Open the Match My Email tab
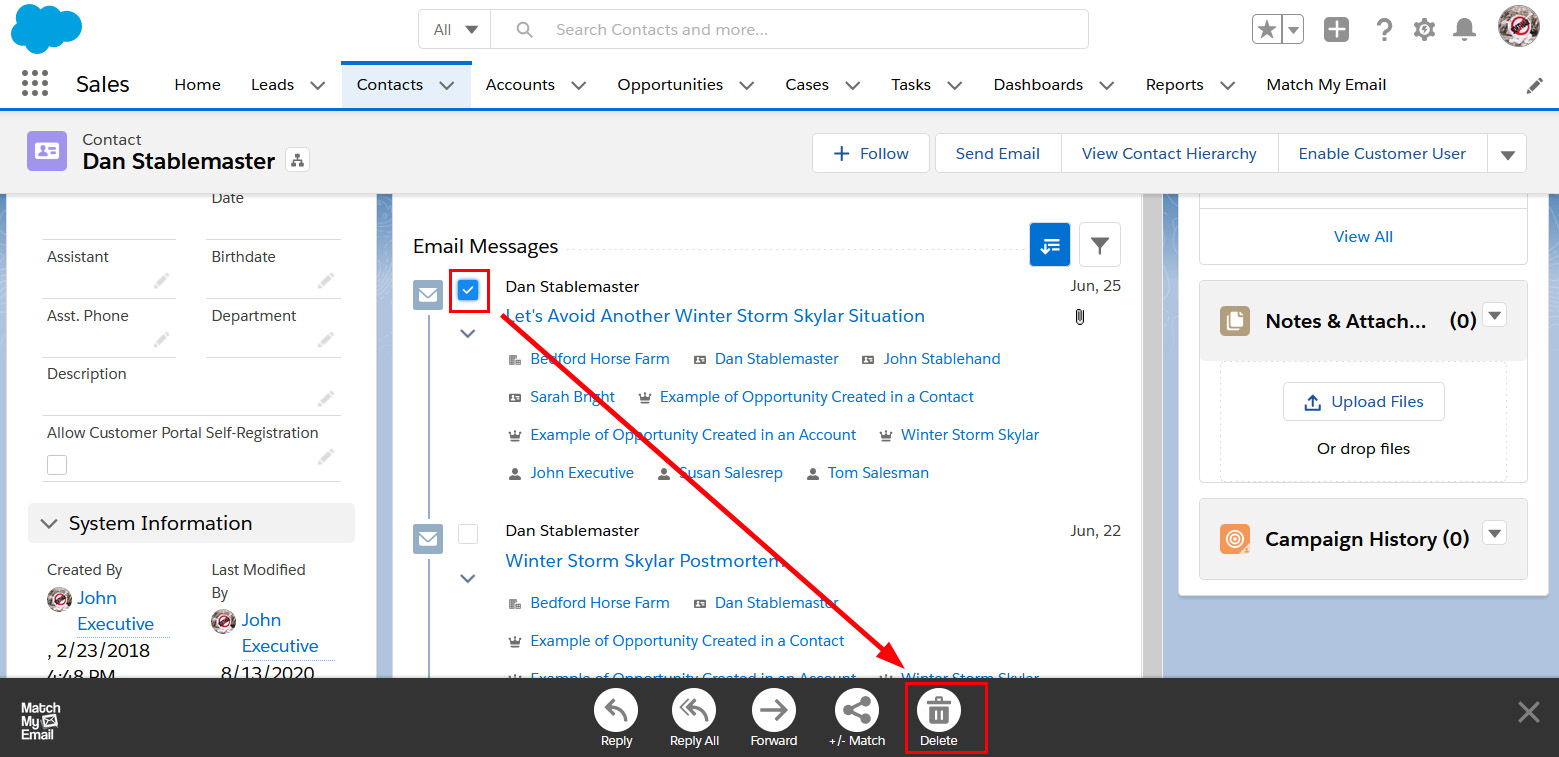The height and width of the screenshot is (757, 1559). pos(1325,85)
